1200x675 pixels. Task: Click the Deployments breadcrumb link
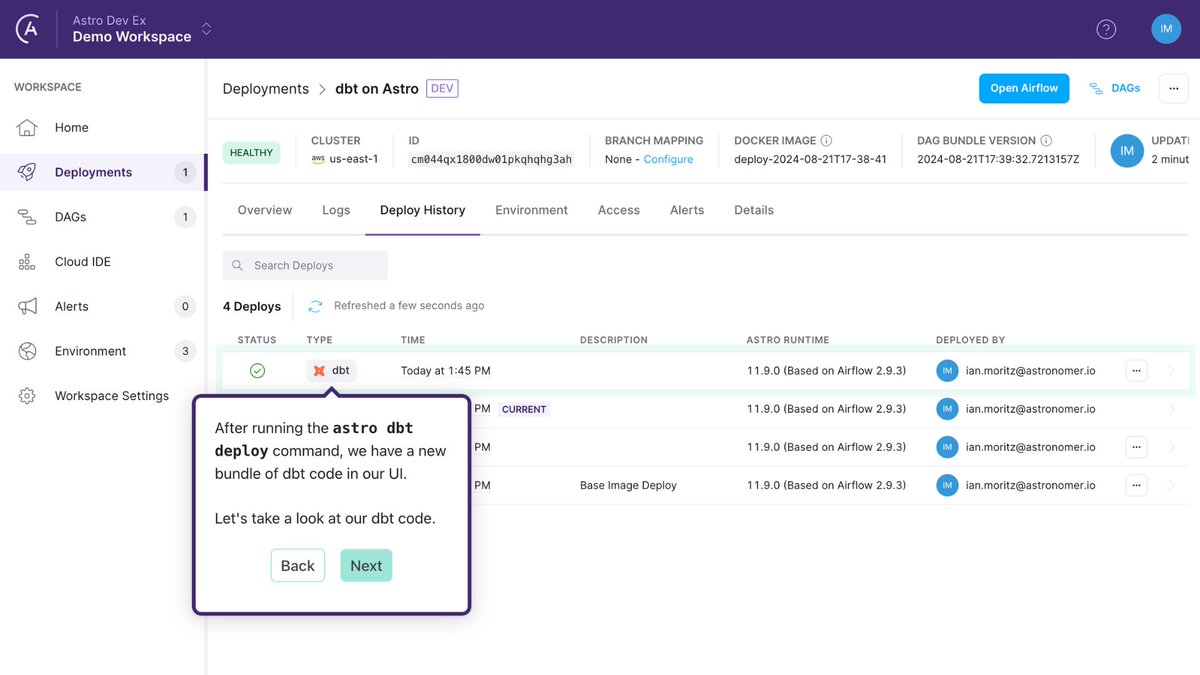[x=266, y=89]
